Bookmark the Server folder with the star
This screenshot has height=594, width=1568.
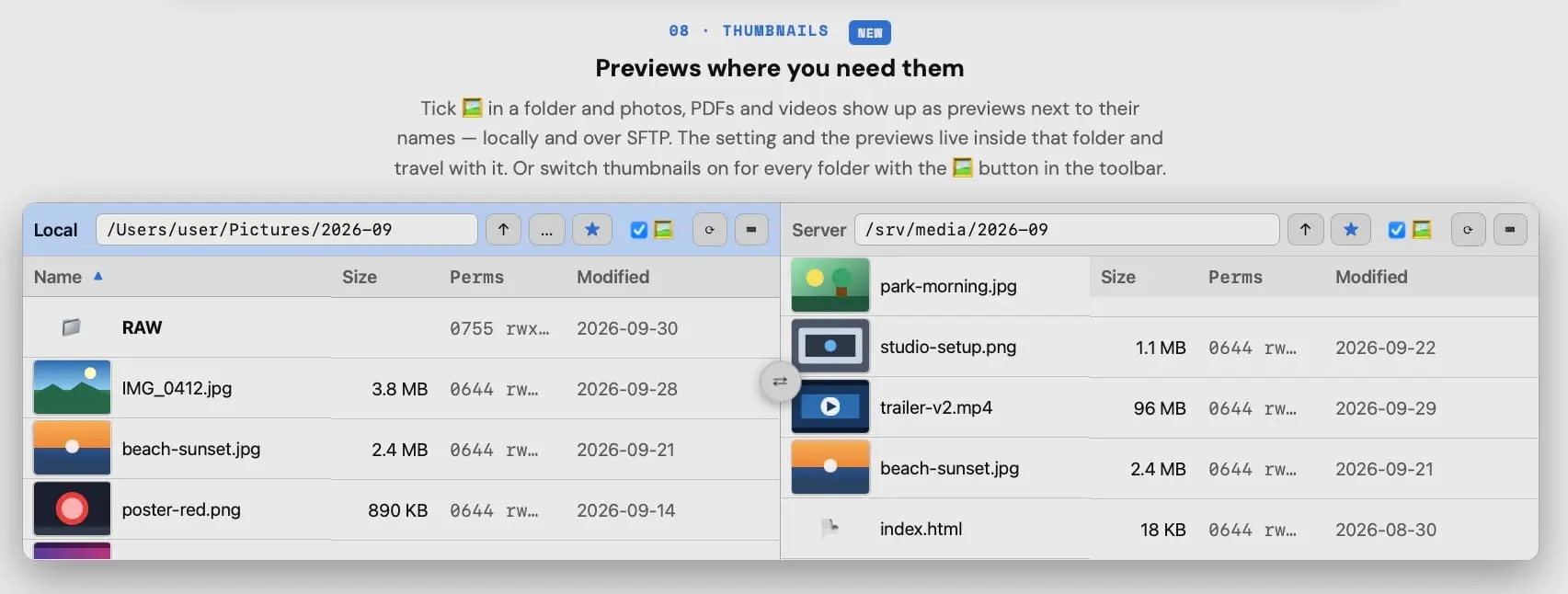click(1351, 230)
